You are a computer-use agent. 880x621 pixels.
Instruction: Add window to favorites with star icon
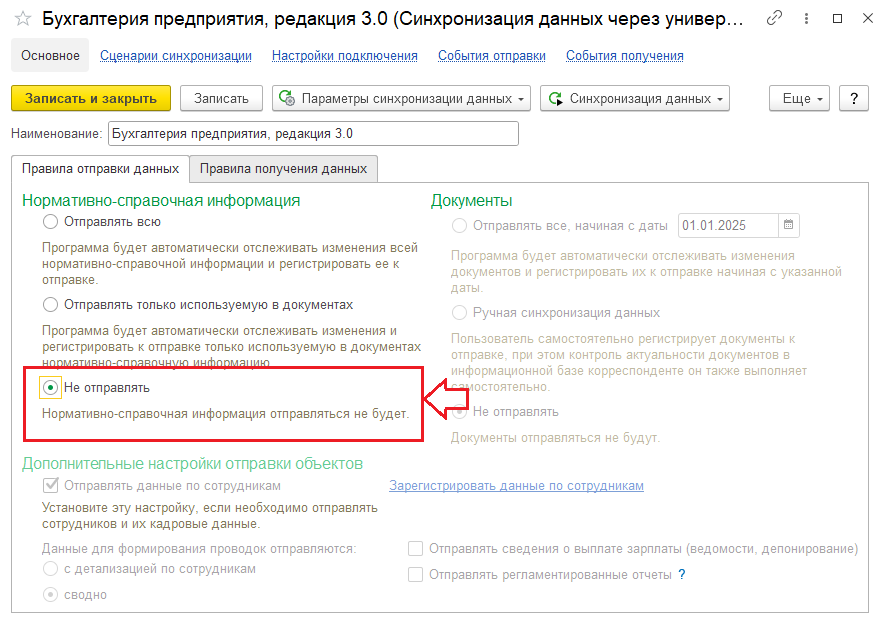[x=23, y=19]
